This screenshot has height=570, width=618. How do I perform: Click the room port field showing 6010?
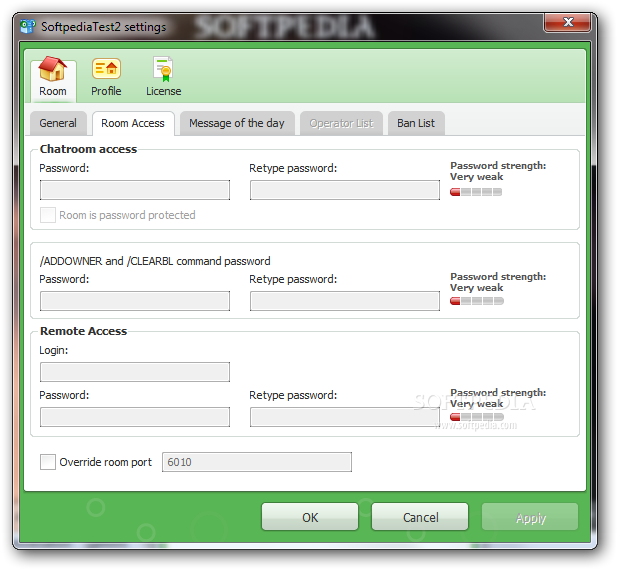point(257,462)
